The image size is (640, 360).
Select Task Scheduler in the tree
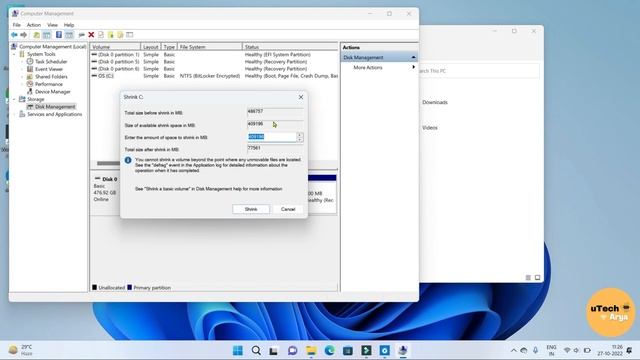(x=51, y=62)
